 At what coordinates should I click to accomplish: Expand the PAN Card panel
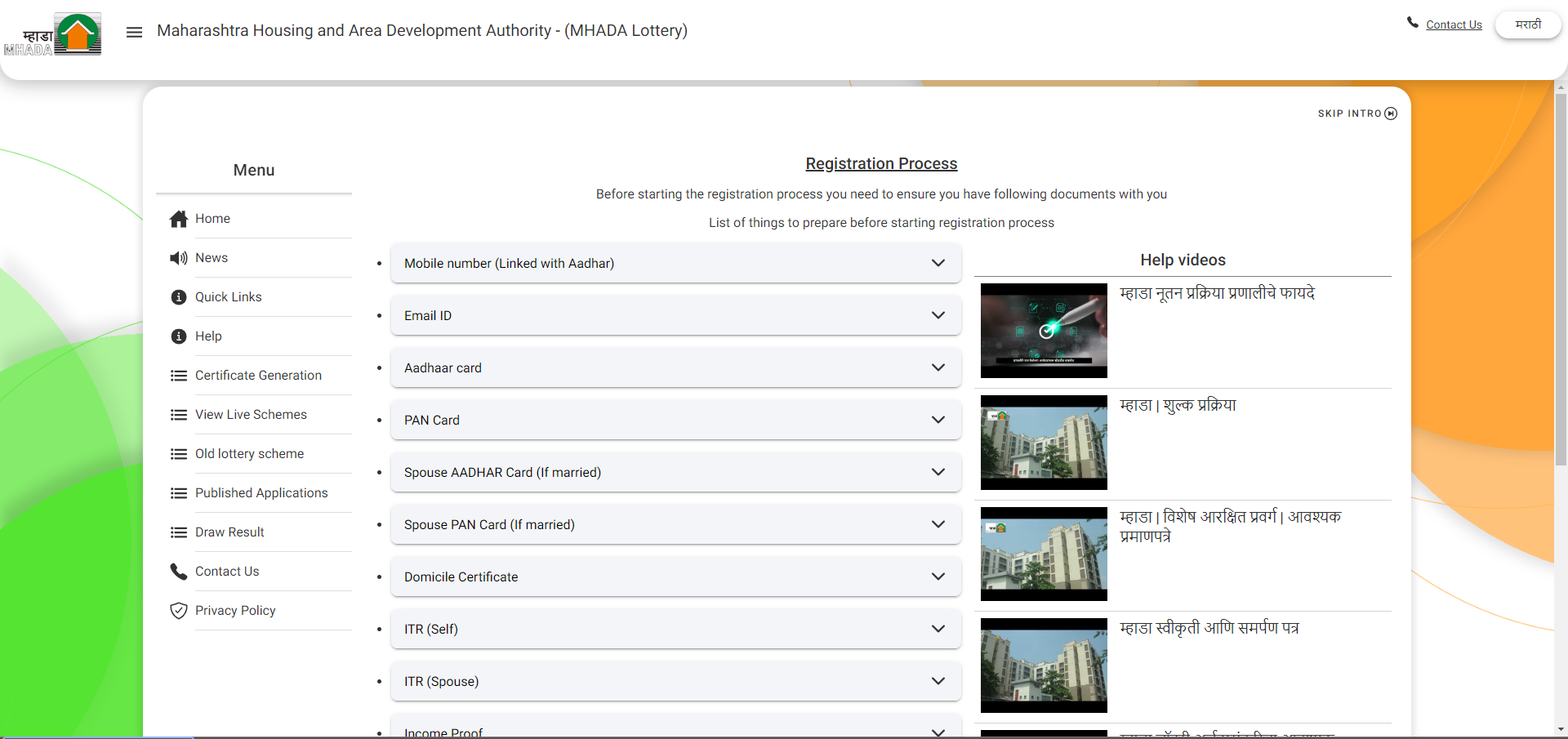(676, 420)
